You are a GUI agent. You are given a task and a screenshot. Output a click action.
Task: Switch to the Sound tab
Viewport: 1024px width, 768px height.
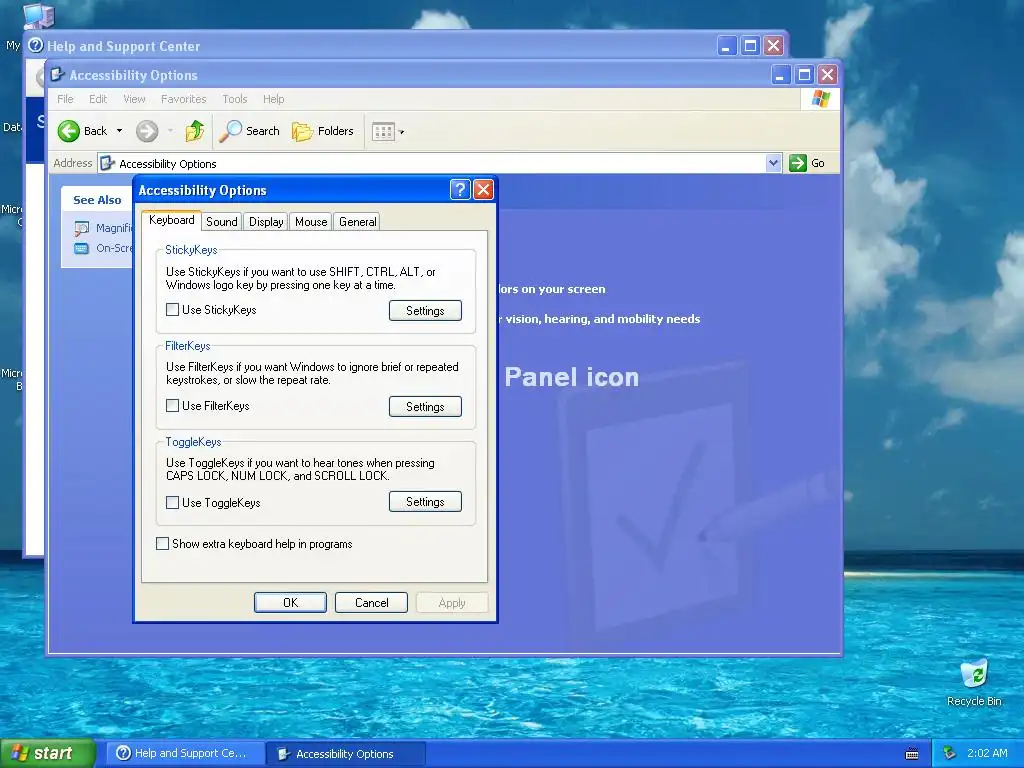click(x=221, y=221)
